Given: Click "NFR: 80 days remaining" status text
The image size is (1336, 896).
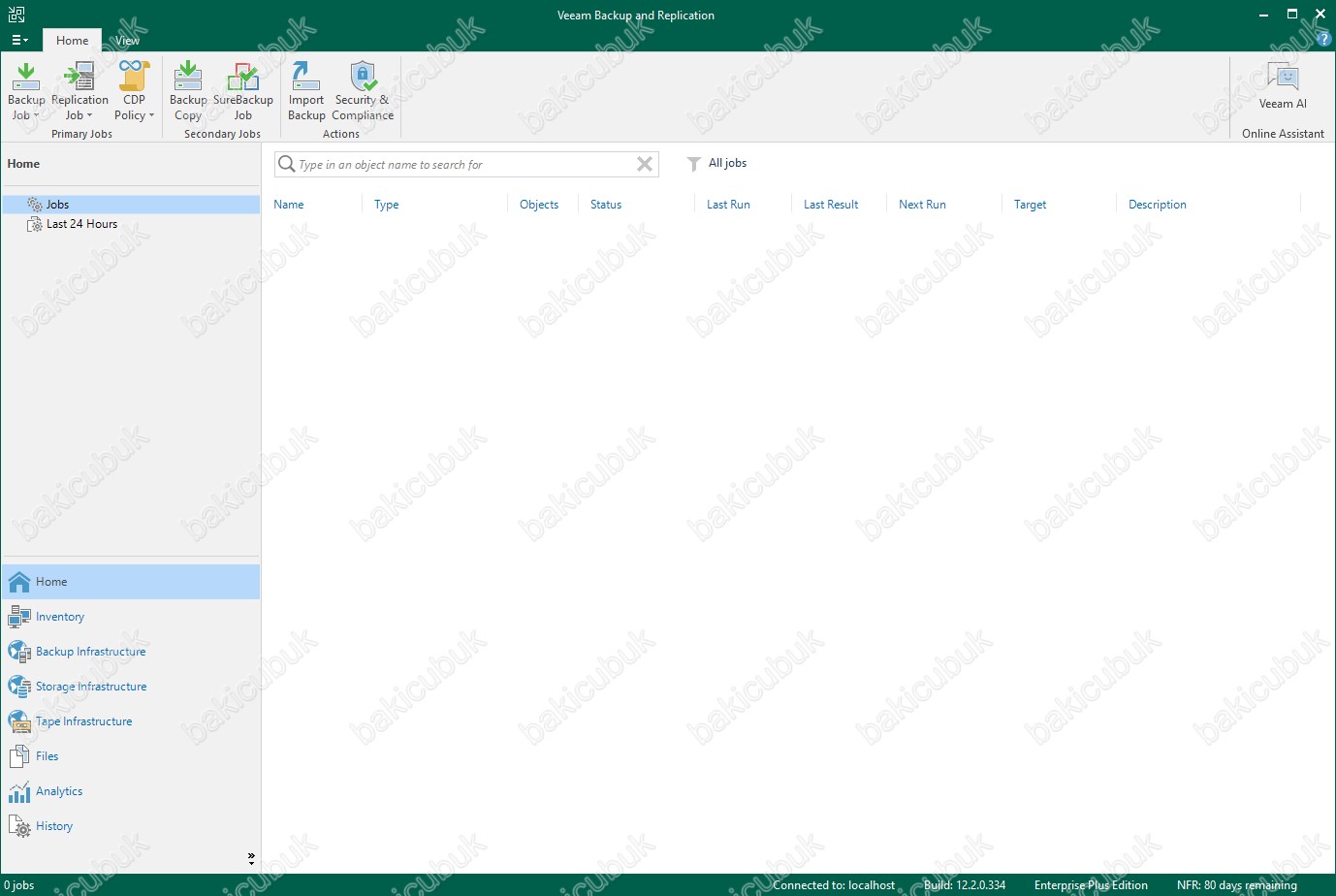Looking at the screenshot, I should click(x=1237, y=885).
